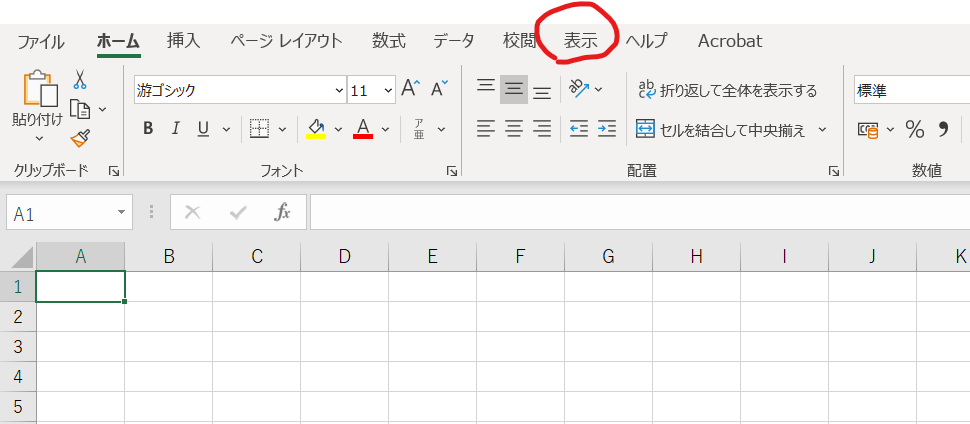
Task: Center text horizontally
Action: 514,129
